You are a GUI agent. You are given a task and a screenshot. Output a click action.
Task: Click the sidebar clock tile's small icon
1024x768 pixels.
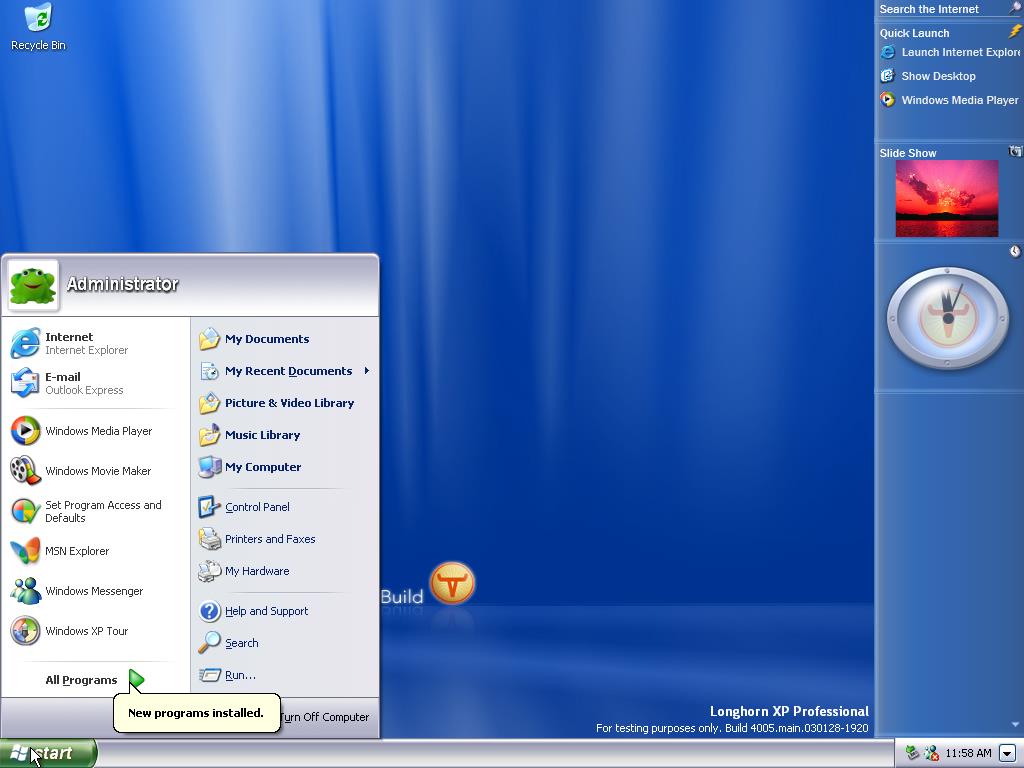1015,251
